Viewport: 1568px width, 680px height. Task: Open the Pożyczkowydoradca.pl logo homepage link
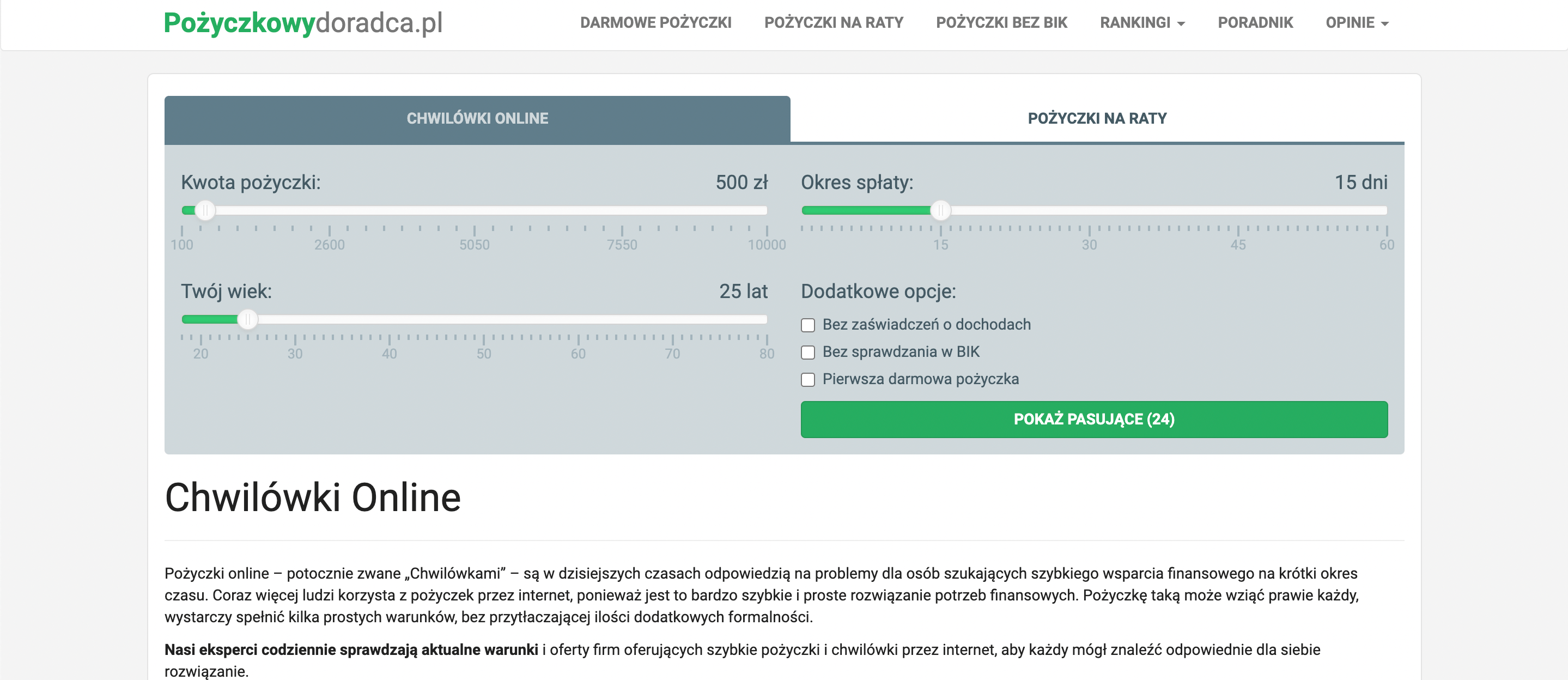point(303,23)
